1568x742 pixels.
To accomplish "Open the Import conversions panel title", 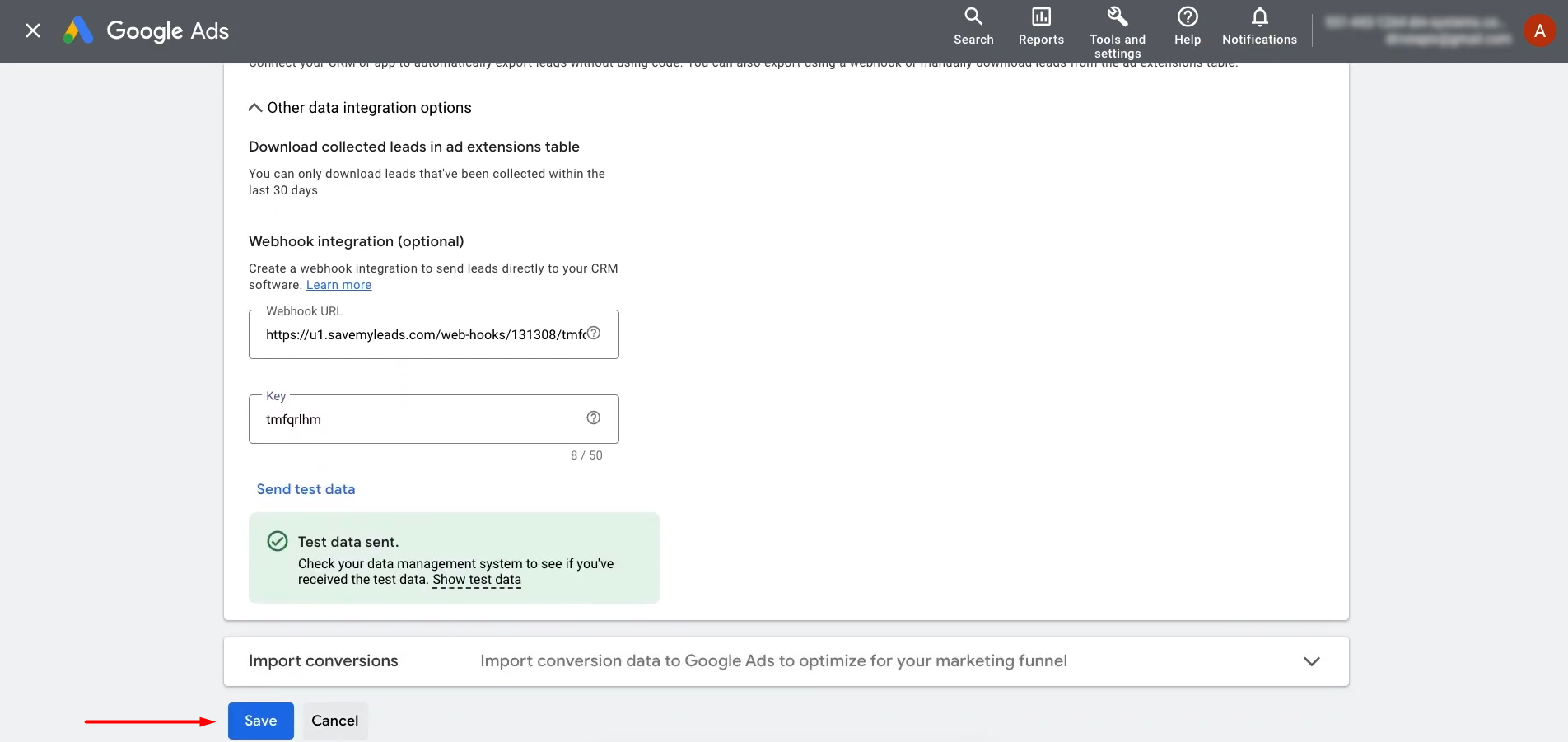I will [x=323, y=661].
